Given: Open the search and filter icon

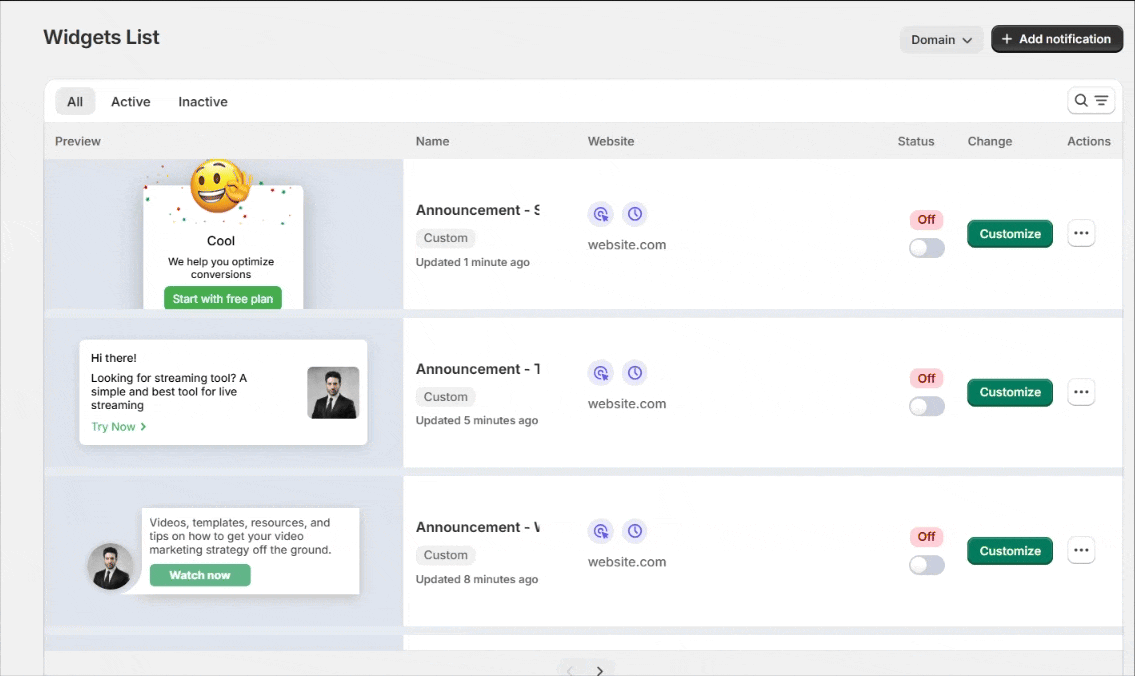Looking at the screenshot, I should point(1090,101).
